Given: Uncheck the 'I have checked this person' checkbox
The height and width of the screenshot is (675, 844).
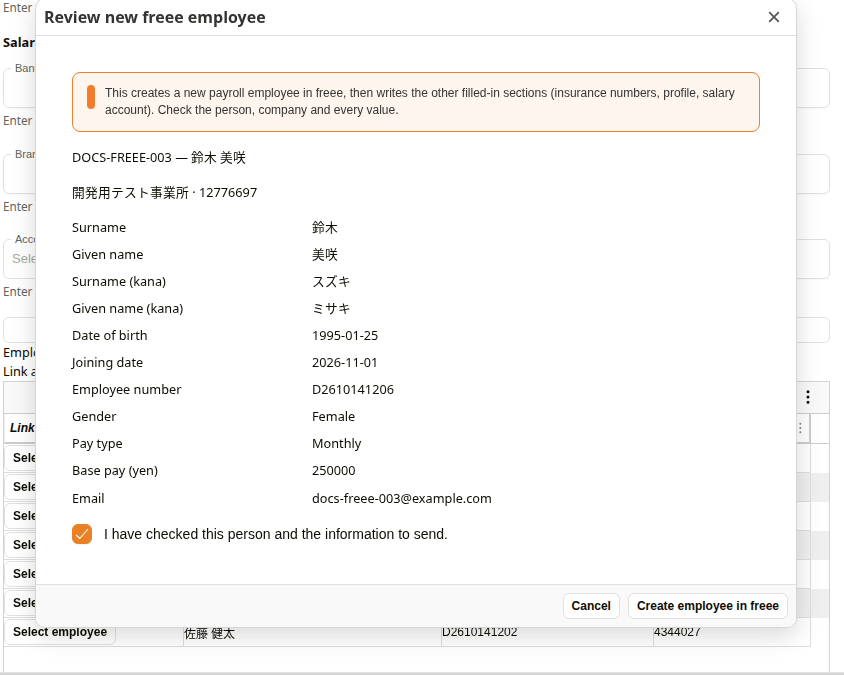Looking at the screenshot, I should [82, 534].
